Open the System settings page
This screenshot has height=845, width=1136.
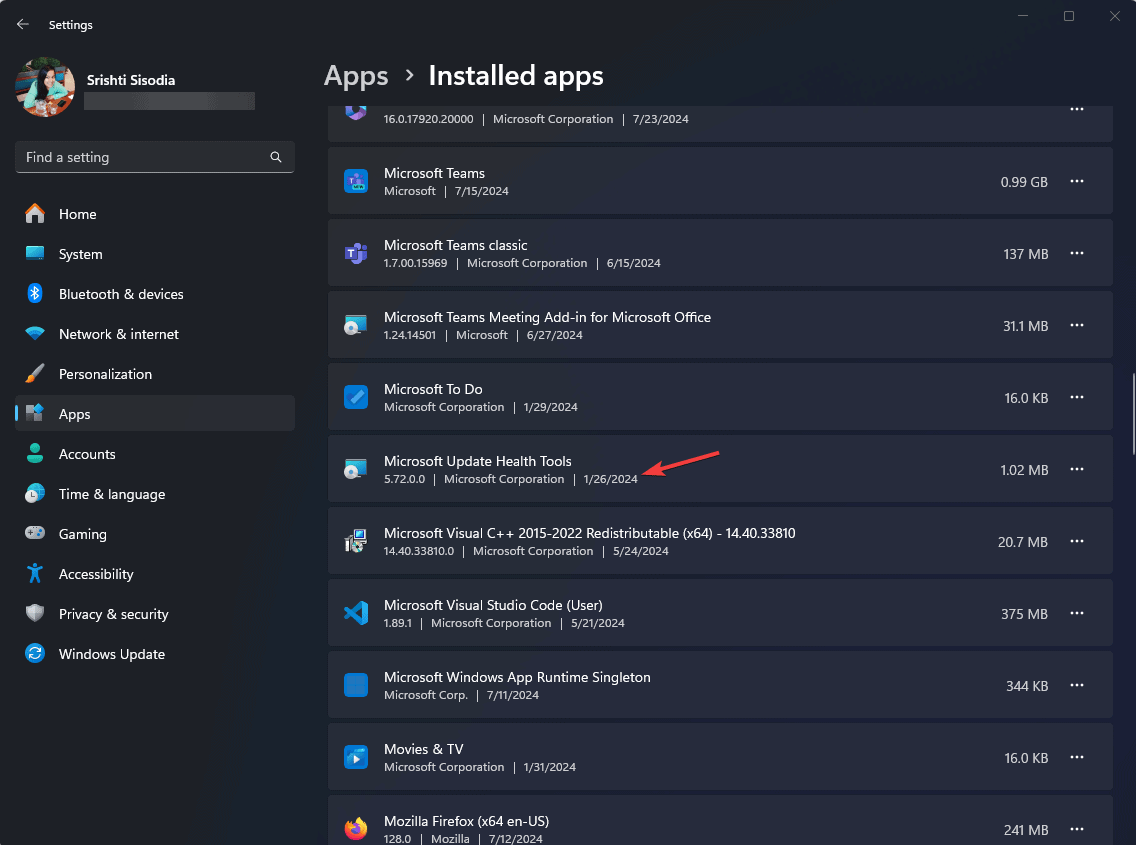(154, 254)
